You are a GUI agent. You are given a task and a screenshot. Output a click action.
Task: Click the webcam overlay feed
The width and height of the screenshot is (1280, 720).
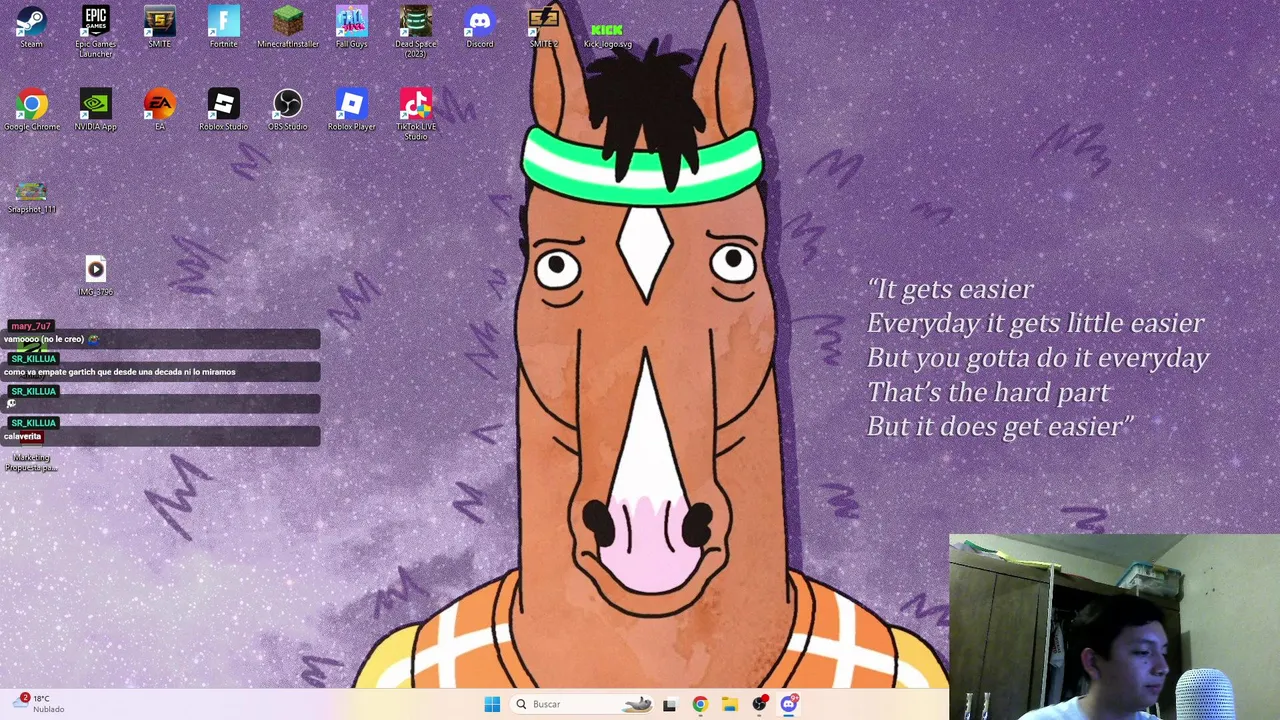pyautogui.click(x=1114, y=627)
